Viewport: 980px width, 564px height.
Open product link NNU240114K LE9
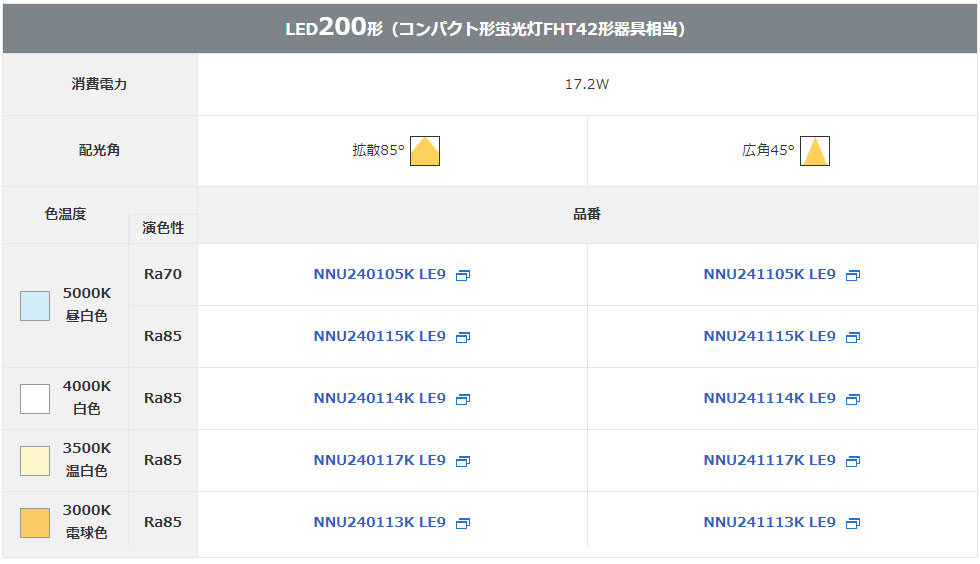pos(379,398)
